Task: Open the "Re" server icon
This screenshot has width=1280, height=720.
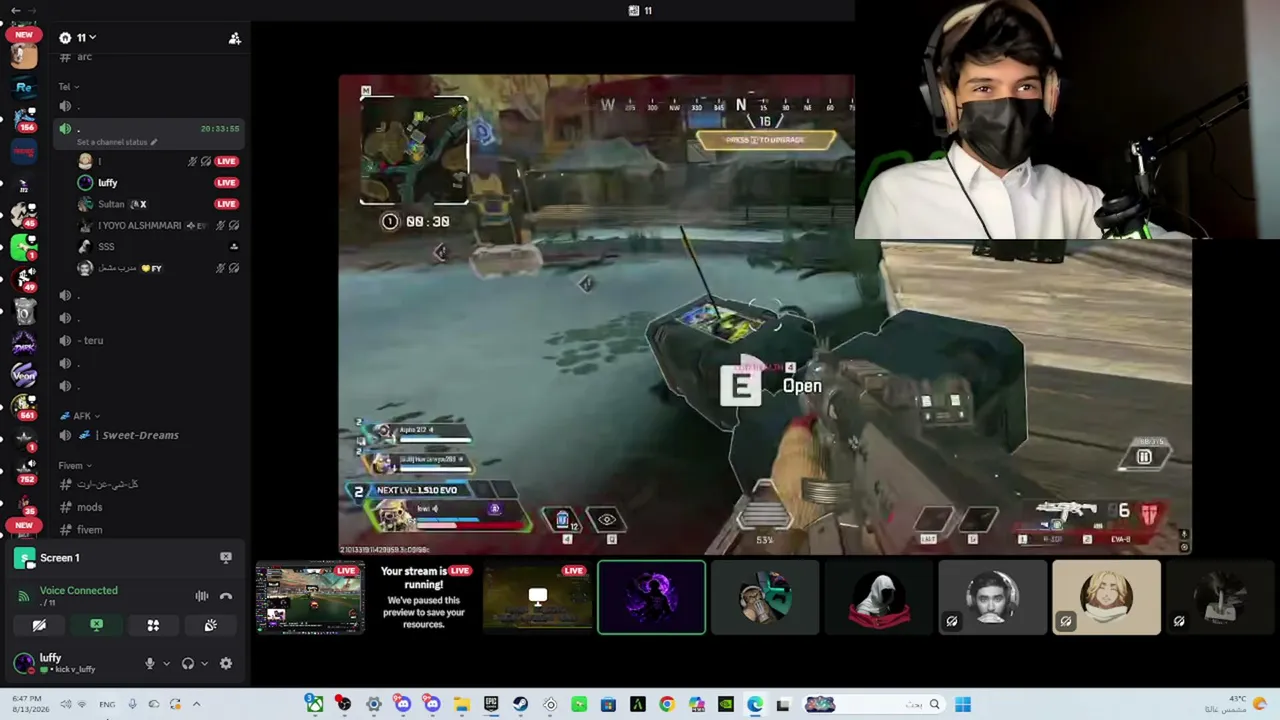Action: [x=24, y=88]
